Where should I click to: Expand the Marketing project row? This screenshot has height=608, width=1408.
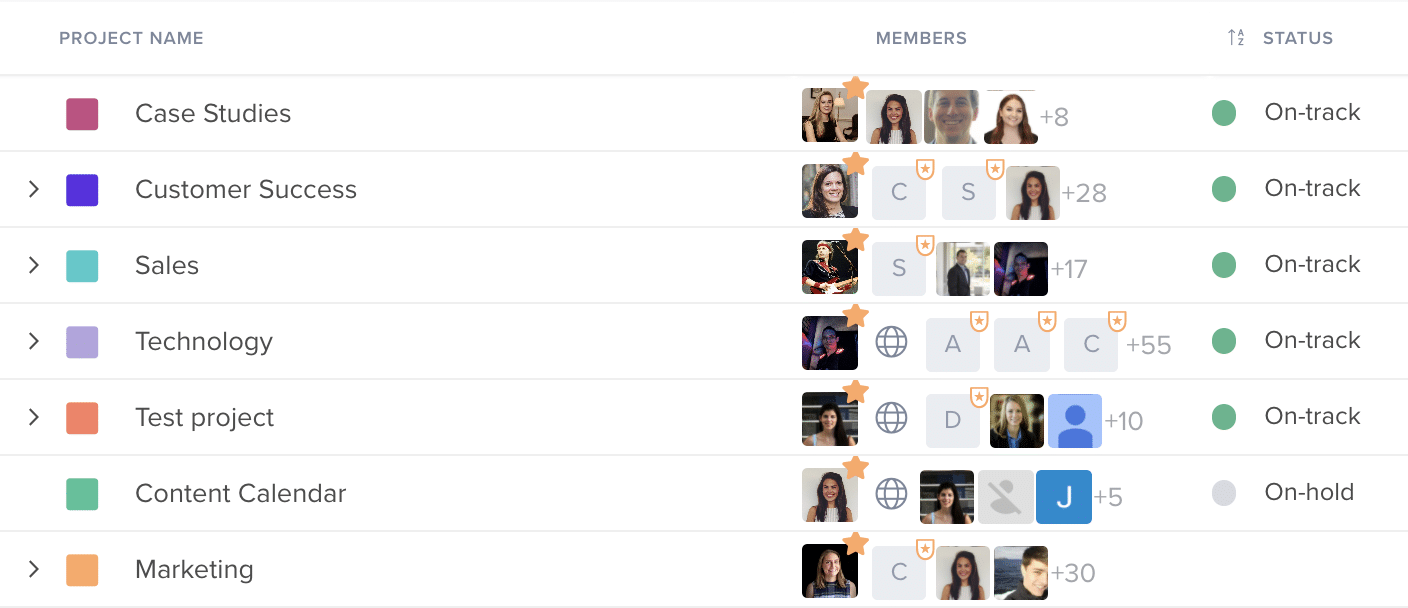pyautogui.click(x=34, y=569)
